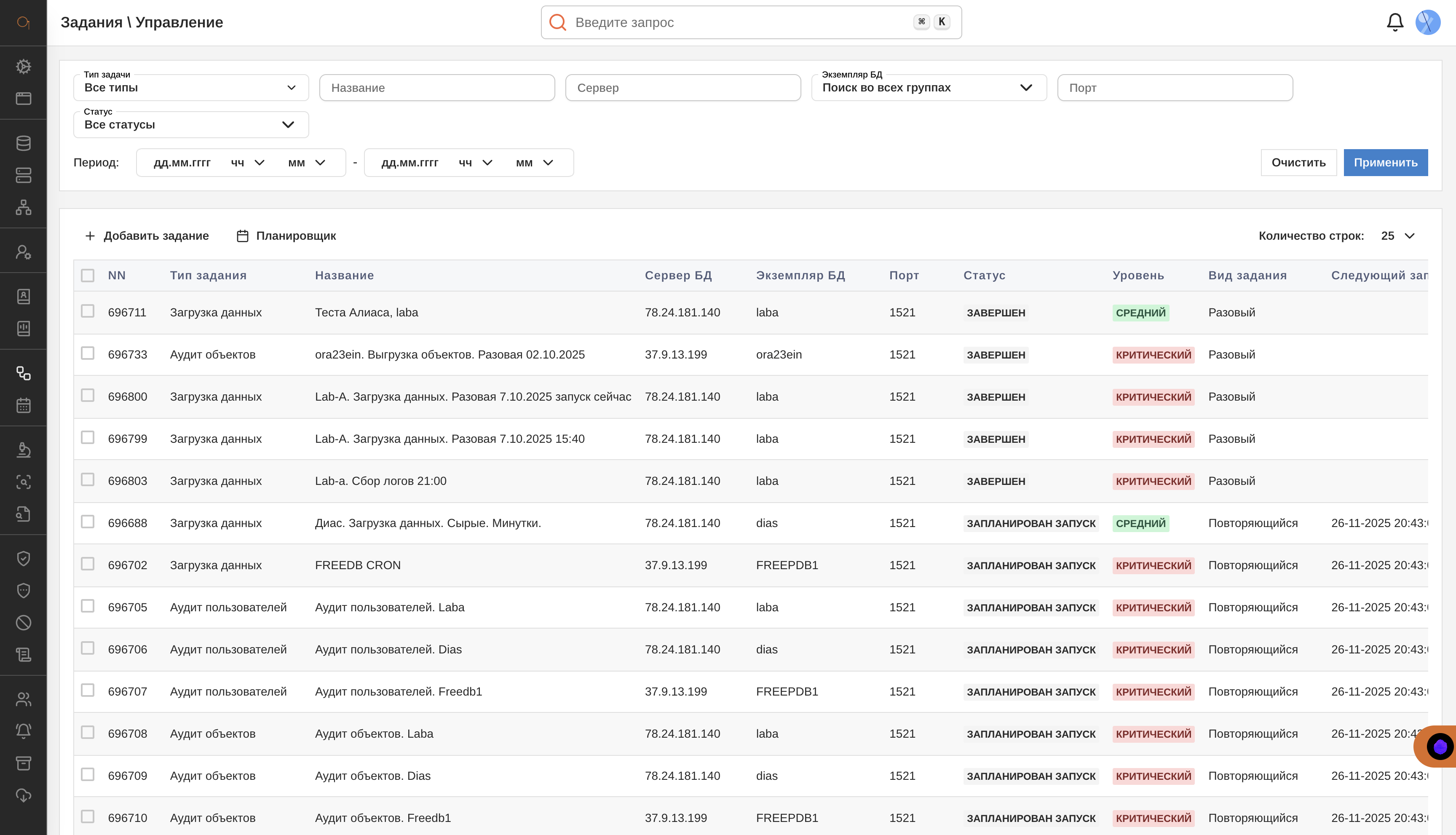Click Добавить задание
Viewport: 1456px width, 835px height.
click(147, 236)
